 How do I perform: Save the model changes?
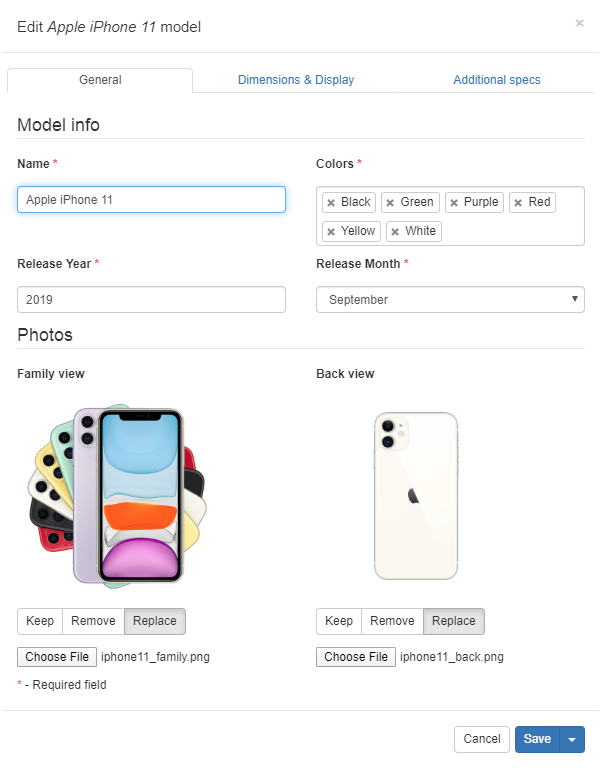(537, 739)
